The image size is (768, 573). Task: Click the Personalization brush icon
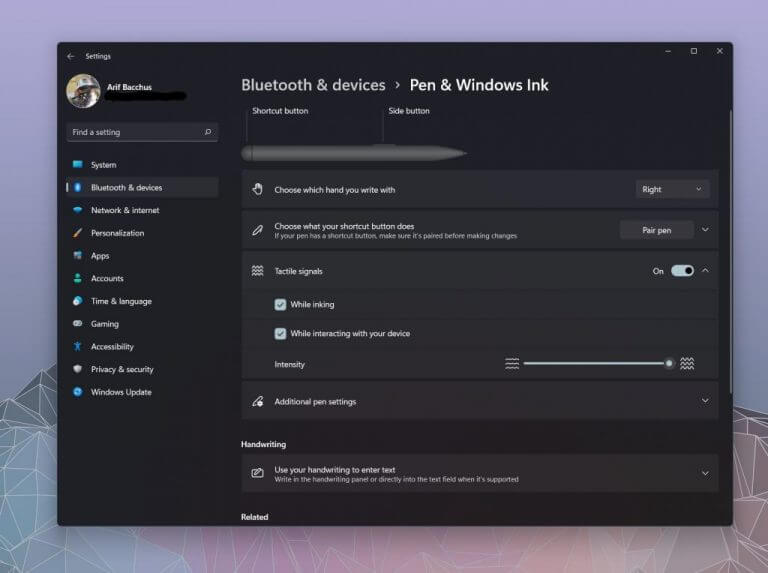77,233
